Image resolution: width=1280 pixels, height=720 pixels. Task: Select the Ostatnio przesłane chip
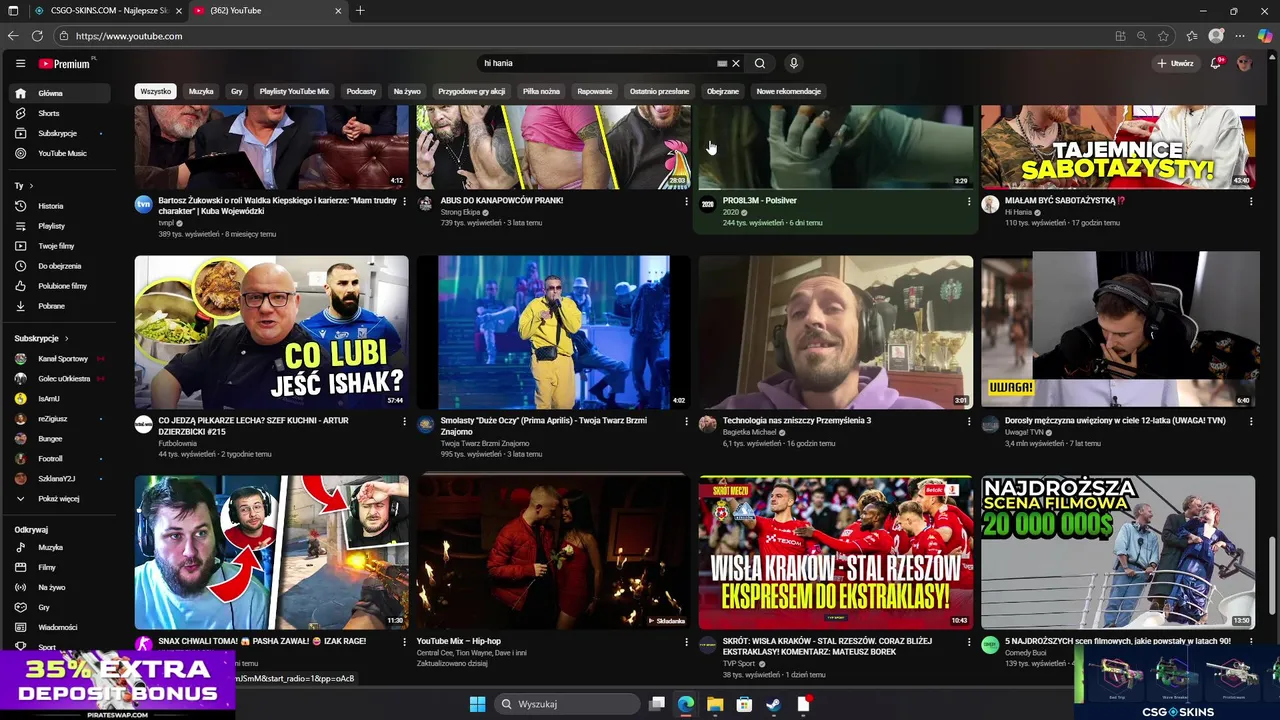[x=659, y=91]
